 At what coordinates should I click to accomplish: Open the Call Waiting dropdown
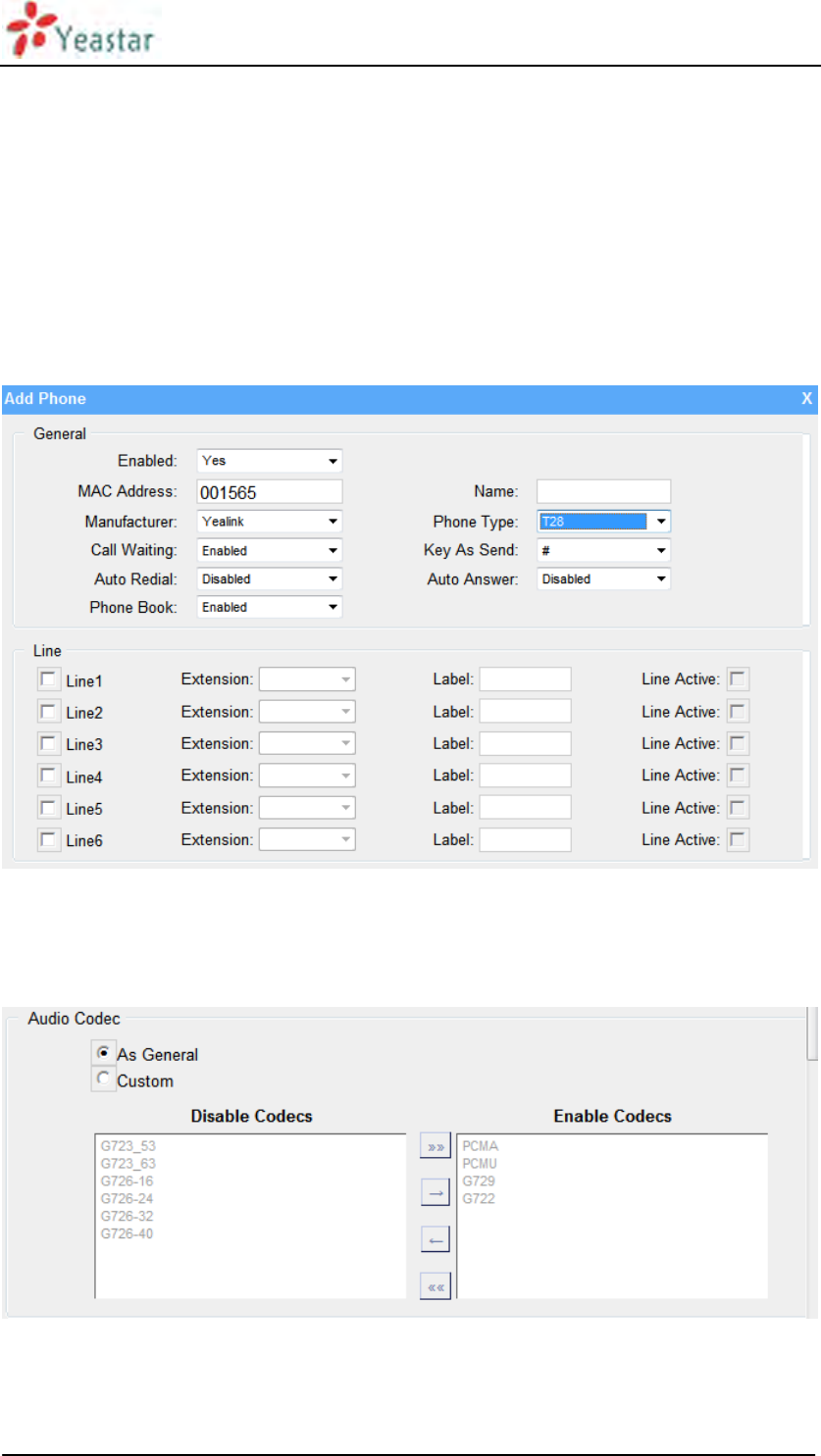tap(270, 551)
